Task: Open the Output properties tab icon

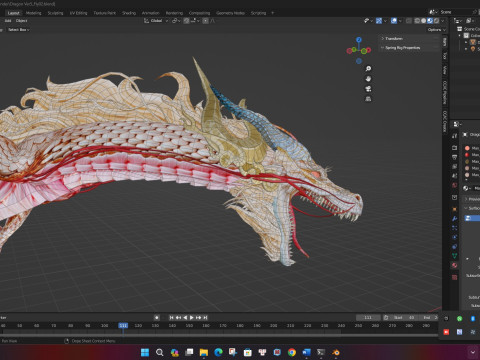Action: click(x=454, y=157)
